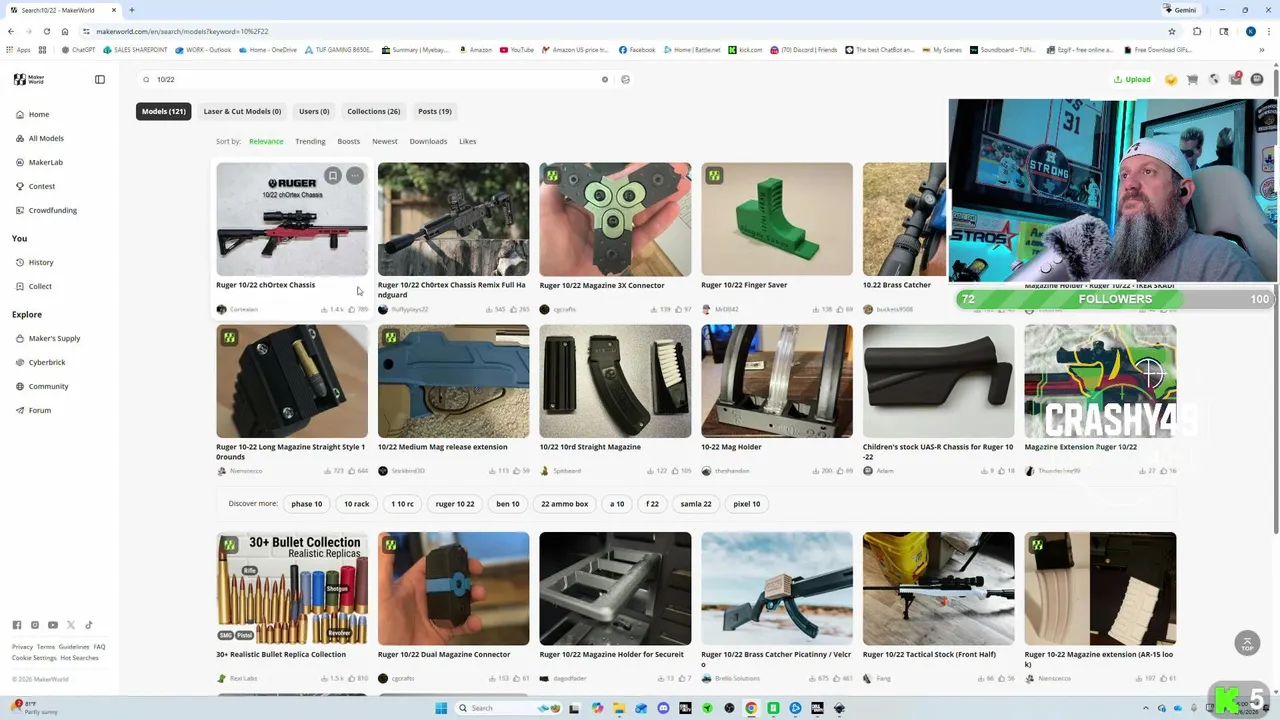Image resolution: width=1280 pixels, height=720 pixels.
Task: Open MakerWorld Facebook icon in footer
Action: coord(17,625)
